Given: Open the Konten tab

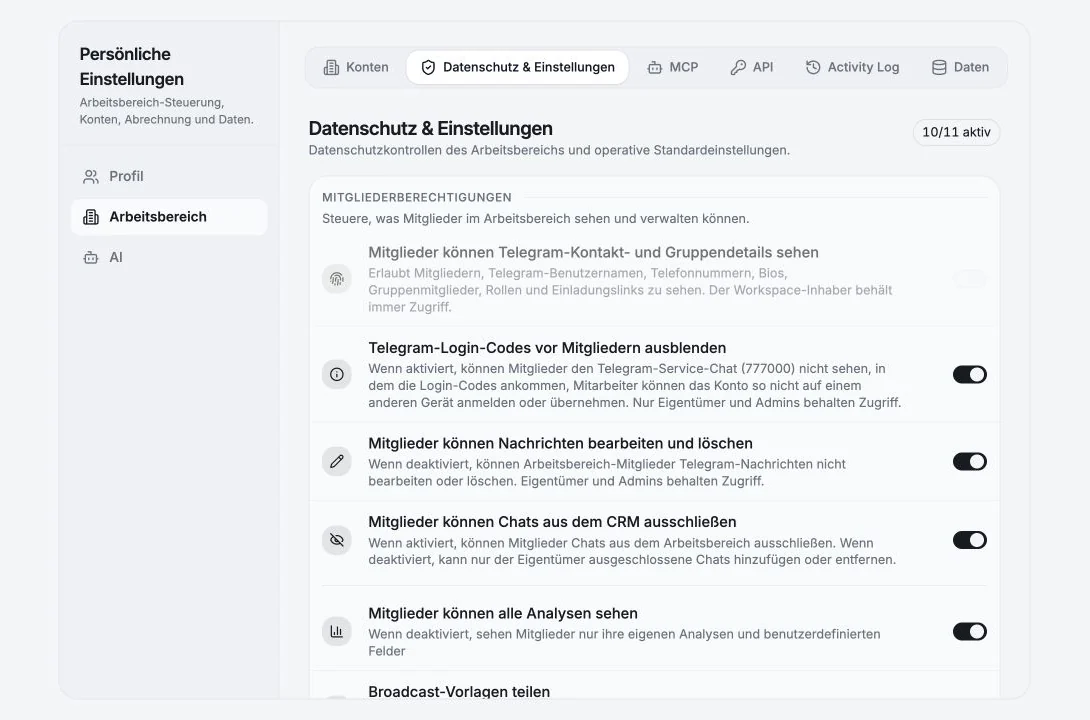Looking at the screenshot, I should click(x=356, y=67).
